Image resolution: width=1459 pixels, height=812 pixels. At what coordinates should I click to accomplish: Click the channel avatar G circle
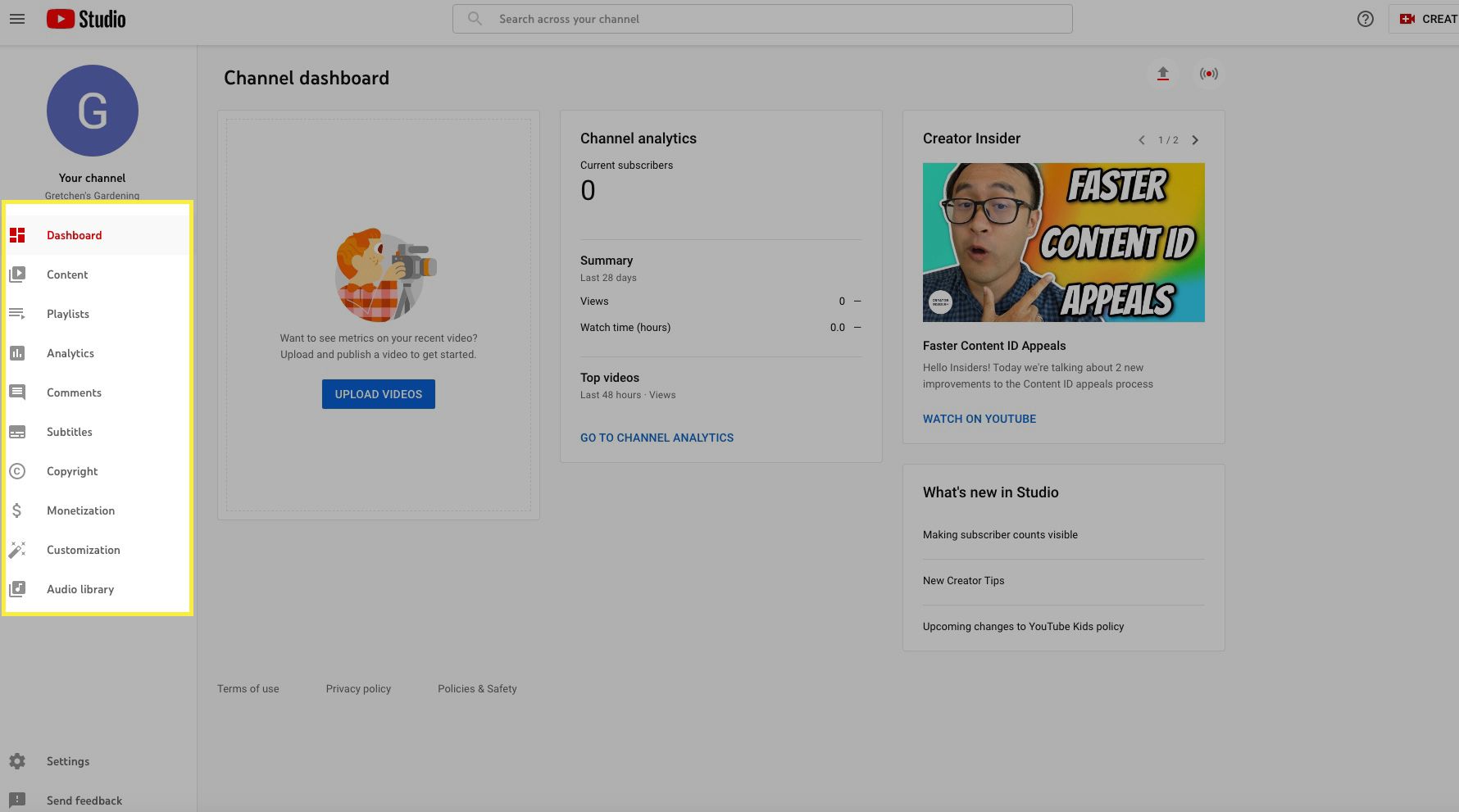pos(93,111)
